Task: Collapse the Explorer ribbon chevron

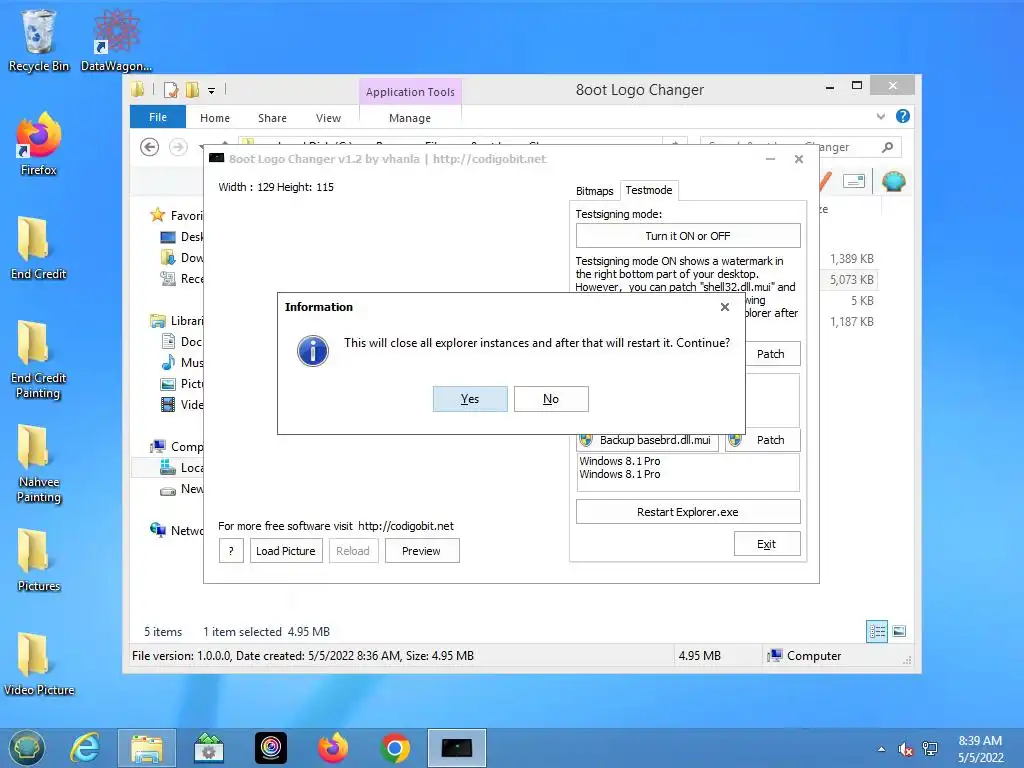Action: click(x=880, y=116)
